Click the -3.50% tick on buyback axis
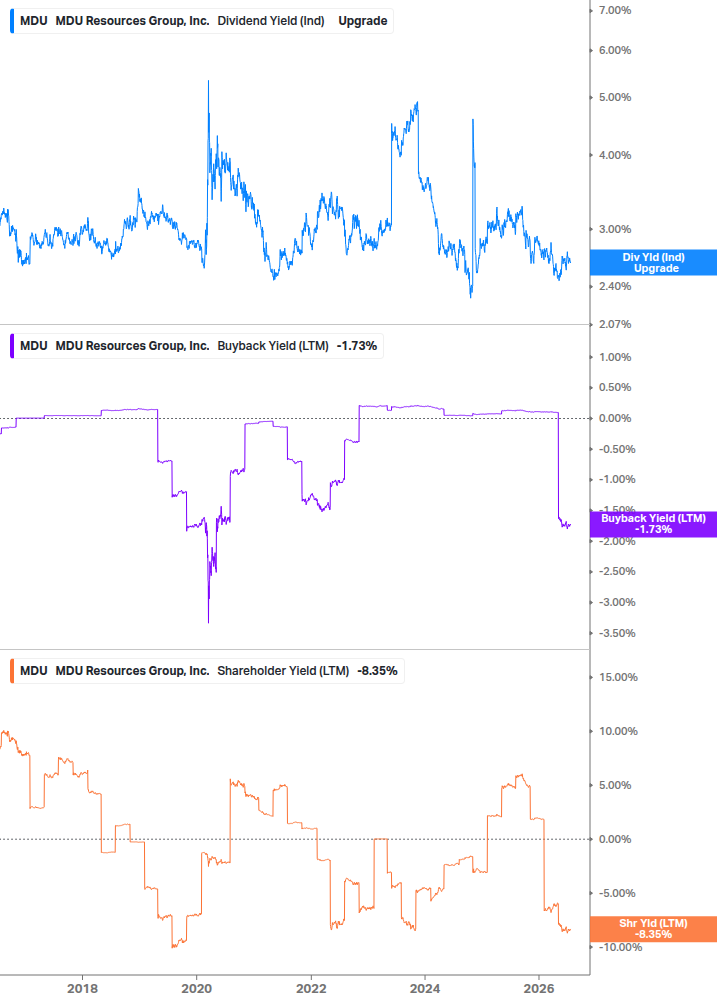717x1005 pixels. (x=617, y=633)
